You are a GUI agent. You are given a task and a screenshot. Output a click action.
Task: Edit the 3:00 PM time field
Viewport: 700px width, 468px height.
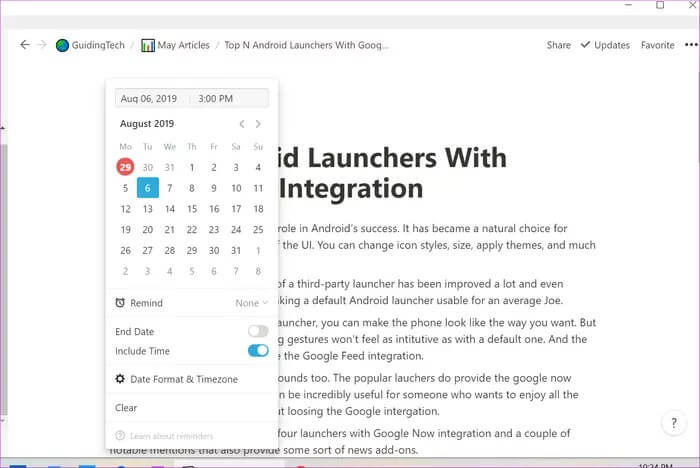216,98
